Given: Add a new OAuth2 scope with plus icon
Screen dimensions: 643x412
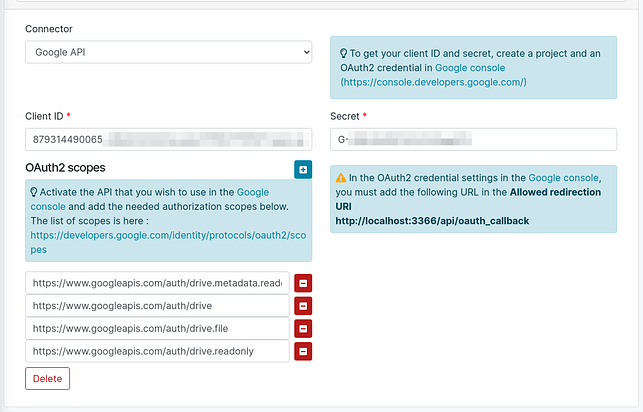Looking at the screenshot, I should (x=303, y=170).
